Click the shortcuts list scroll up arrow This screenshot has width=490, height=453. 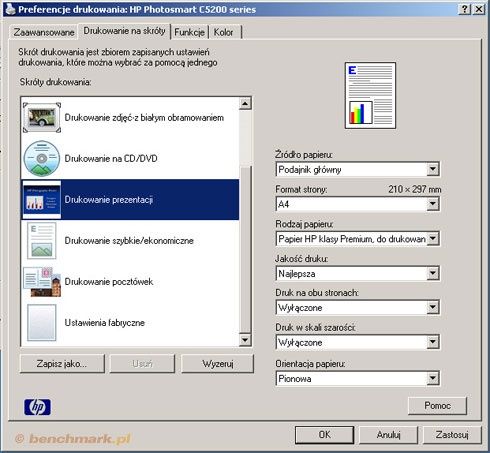point(245,103)
